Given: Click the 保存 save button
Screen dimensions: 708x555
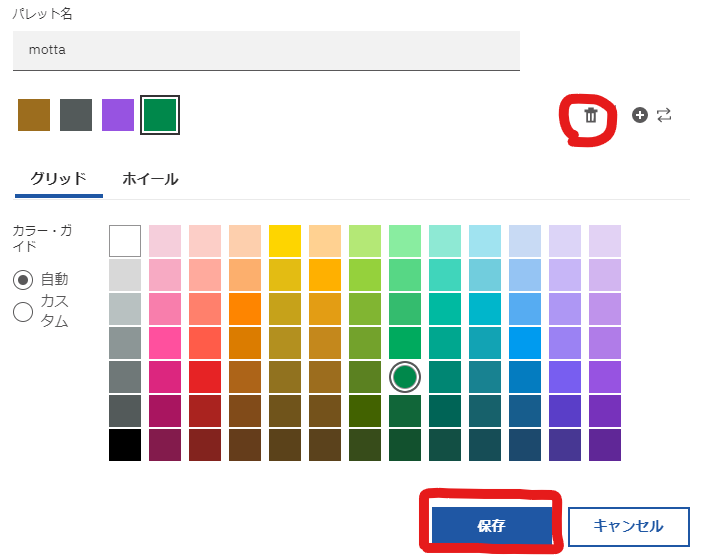Looking at the screenshot, I should (x=492, y=525).
